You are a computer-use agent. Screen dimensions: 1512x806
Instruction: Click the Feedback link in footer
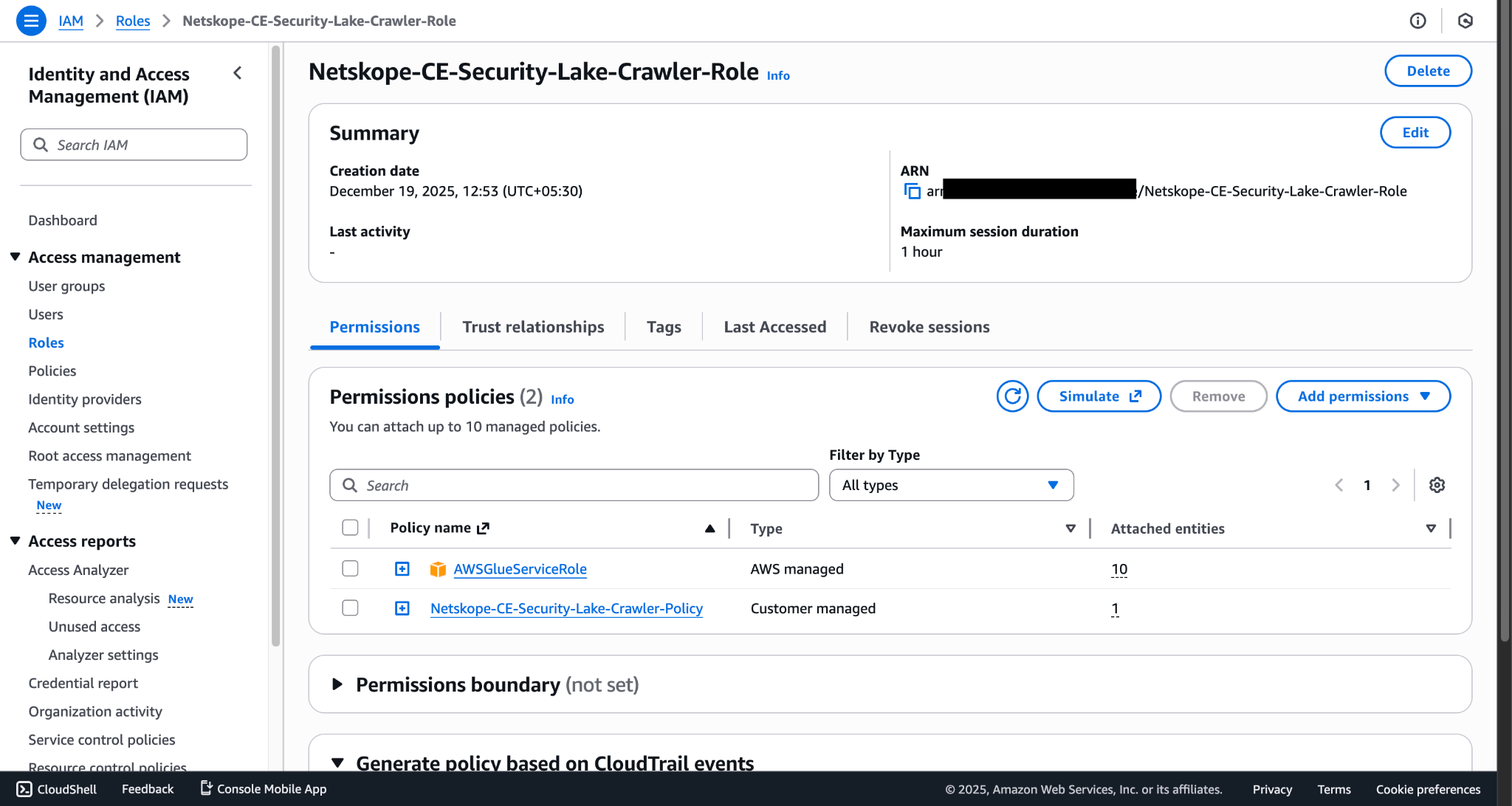click(x=148, y=789)
